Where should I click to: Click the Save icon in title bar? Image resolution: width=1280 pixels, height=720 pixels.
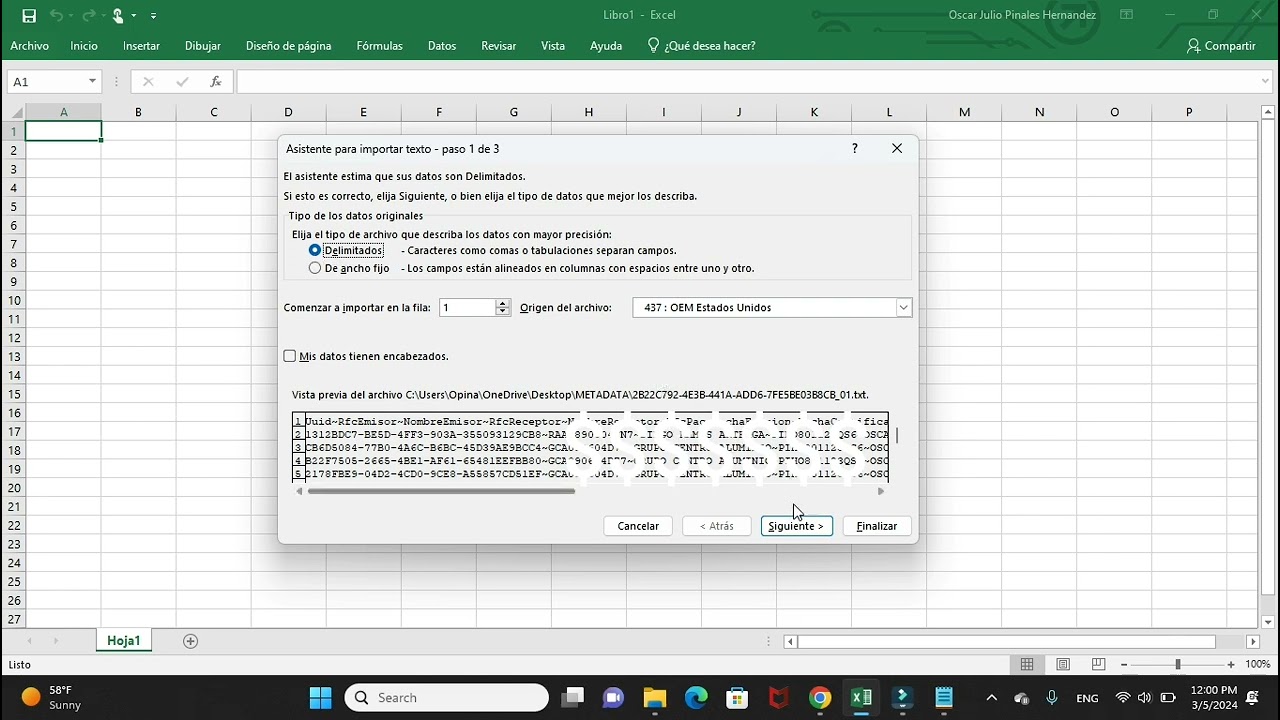tap(29, 15)
